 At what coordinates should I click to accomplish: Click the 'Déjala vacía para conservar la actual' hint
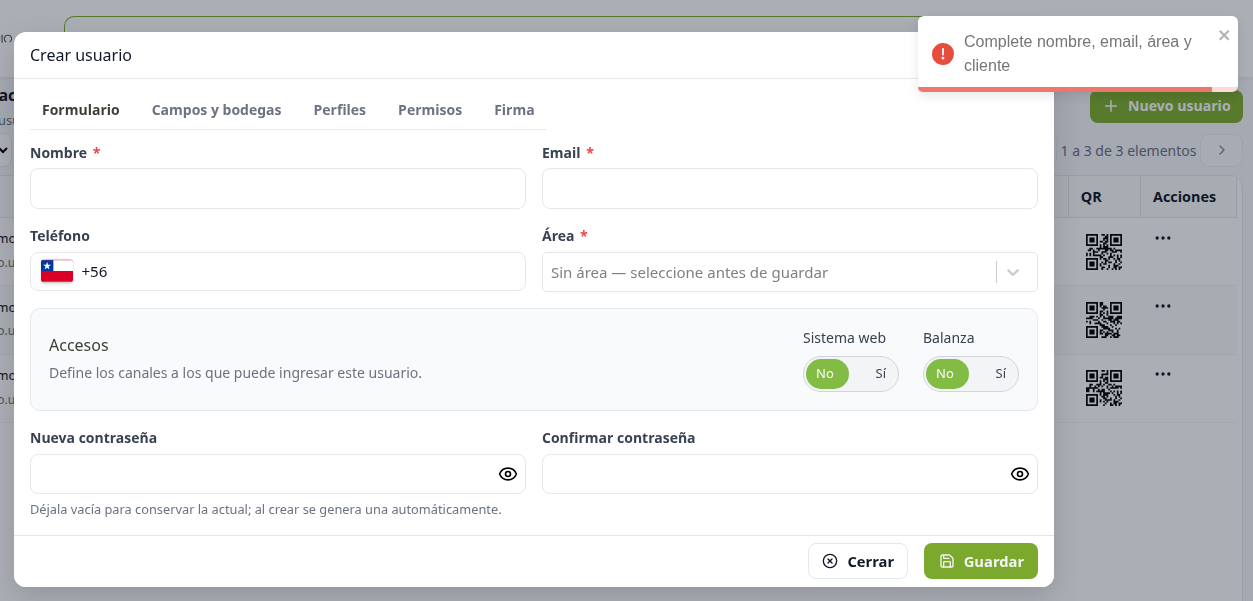(266, 509)
